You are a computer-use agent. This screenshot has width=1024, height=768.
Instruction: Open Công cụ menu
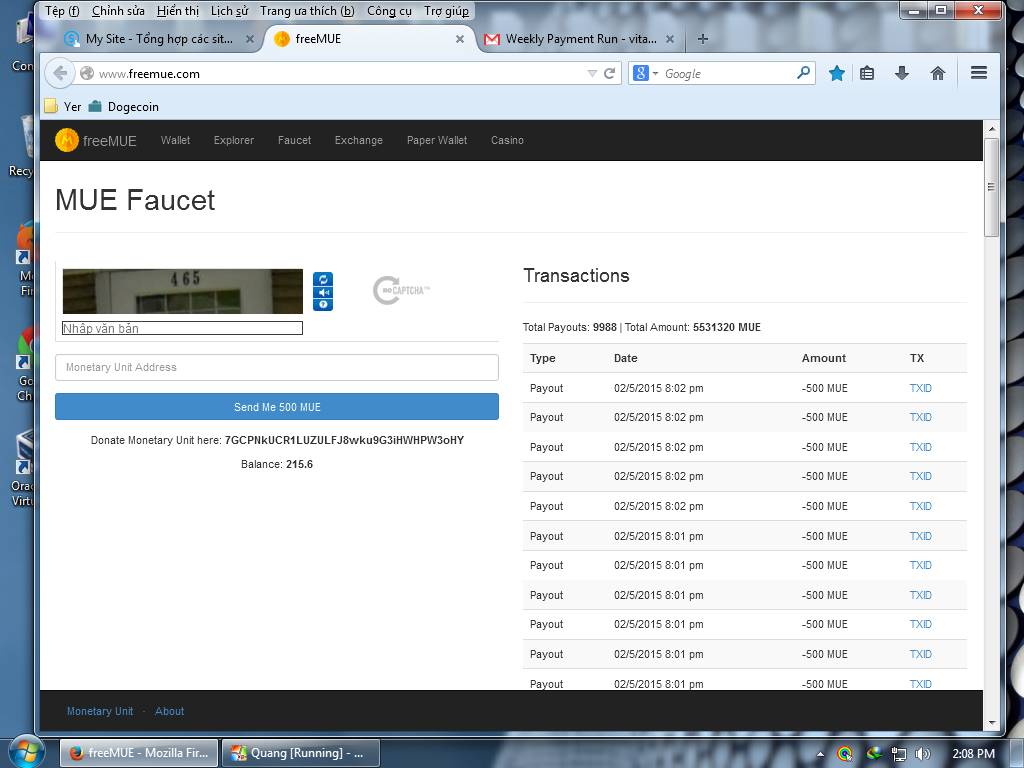coord(389,10)
